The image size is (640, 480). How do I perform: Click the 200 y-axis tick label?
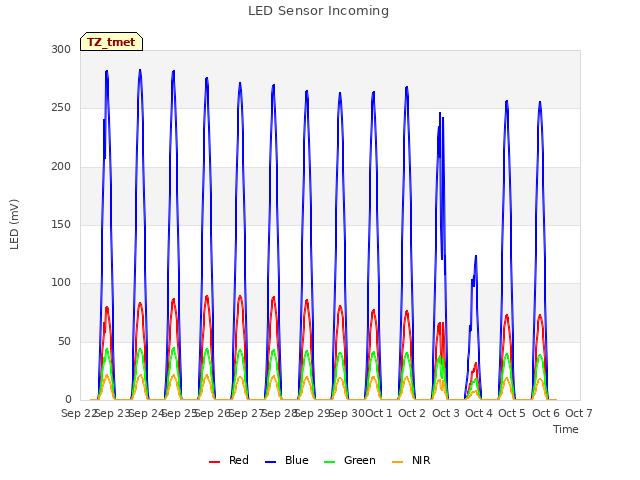coord(61,167)
